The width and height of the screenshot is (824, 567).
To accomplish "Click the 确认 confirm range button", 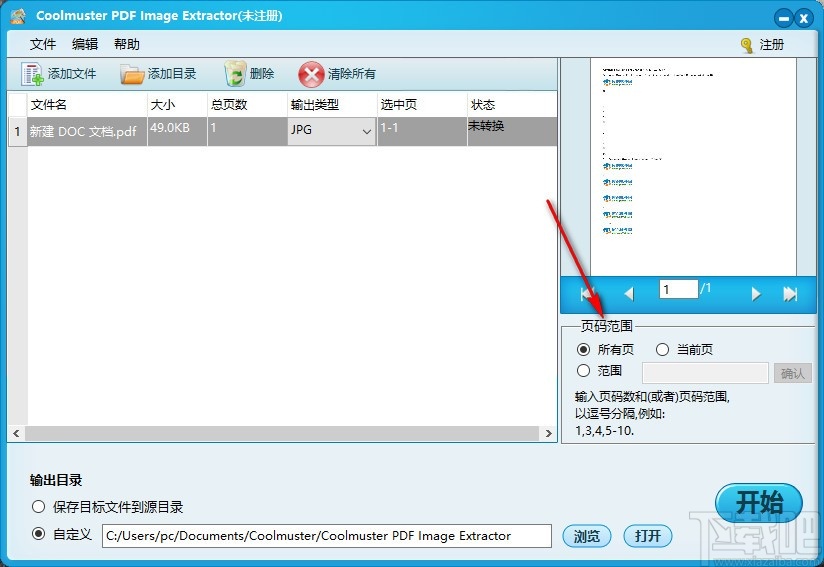I will [792, 373].
